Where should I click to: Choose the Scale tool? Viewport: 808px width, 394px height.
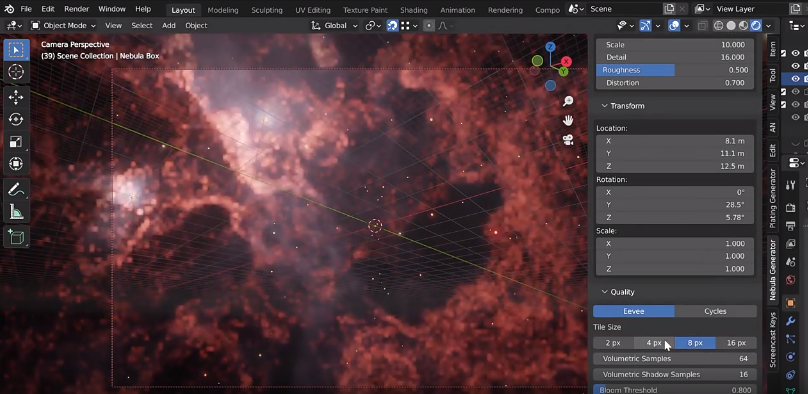click(x=16, y=142)
